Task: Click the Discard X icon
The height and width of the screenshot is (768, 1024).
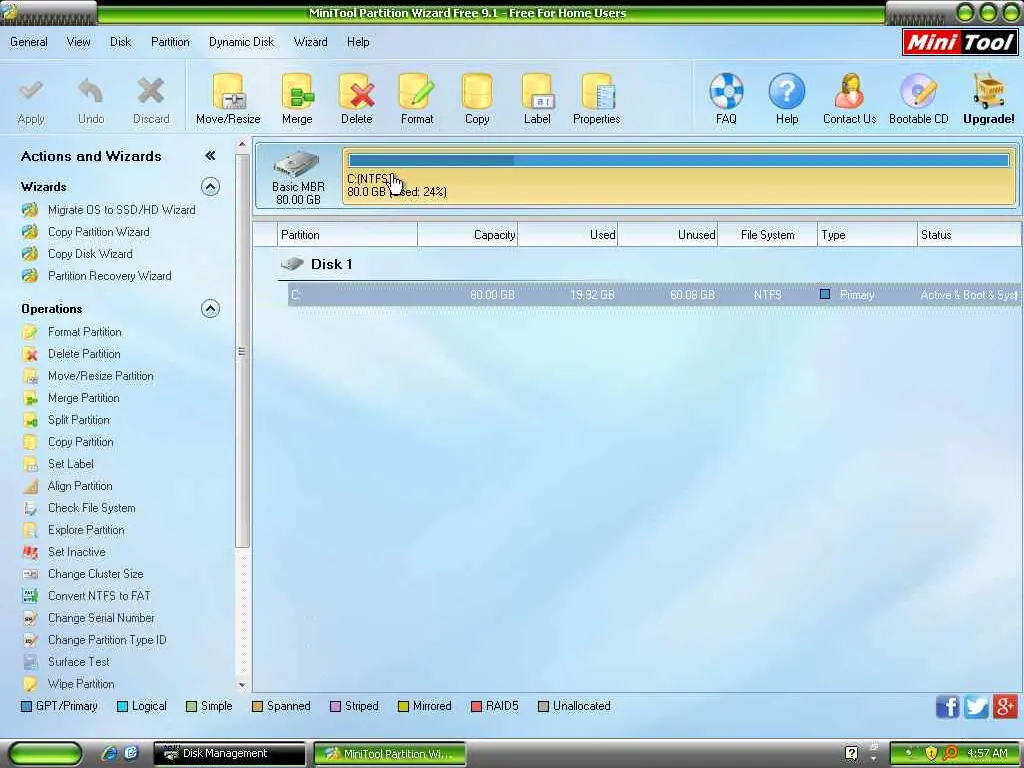Action: (x=151, y=90)
